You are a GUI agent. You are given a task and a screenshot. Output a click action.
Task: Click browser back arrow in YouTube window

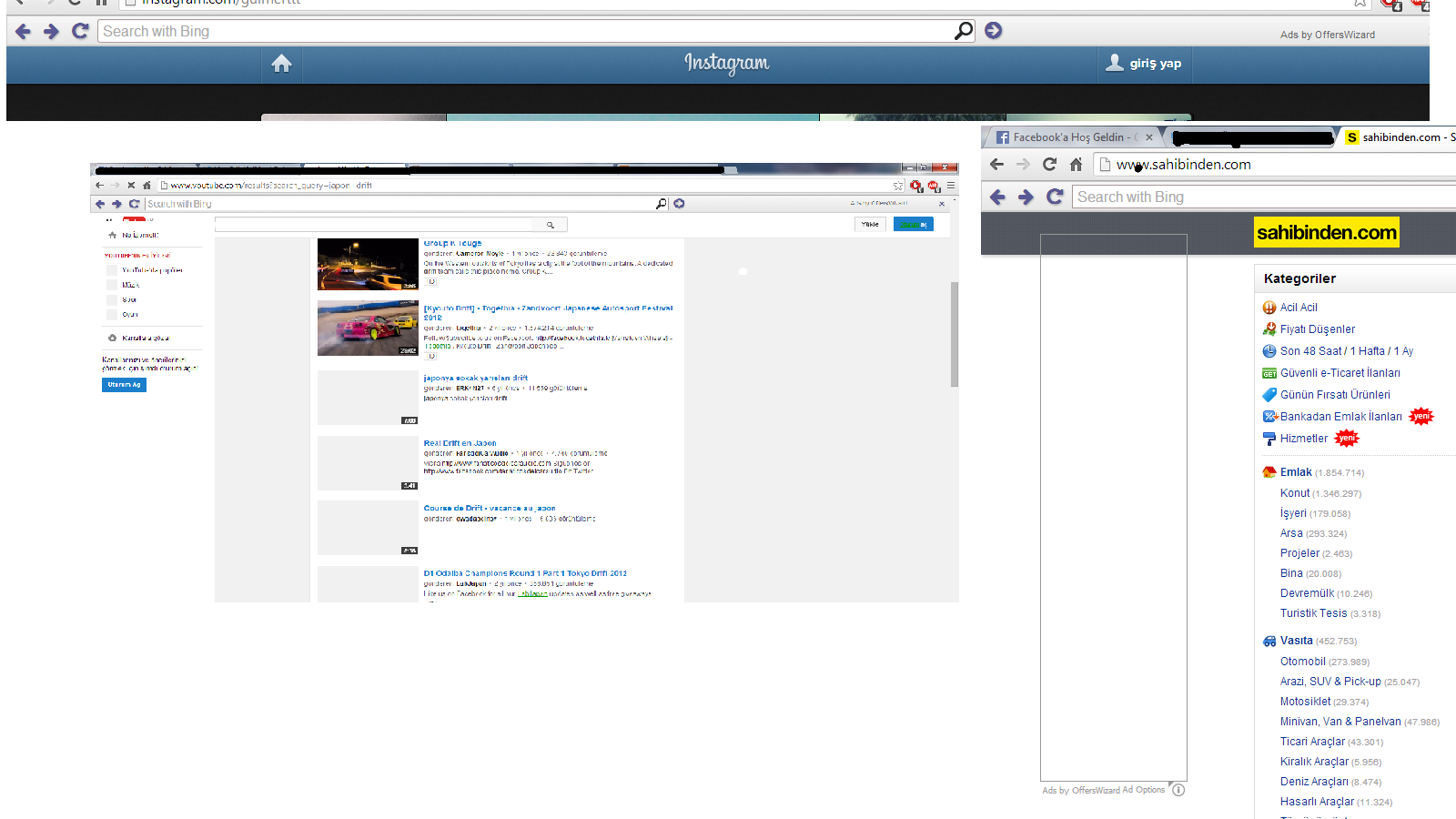(100, 185)
